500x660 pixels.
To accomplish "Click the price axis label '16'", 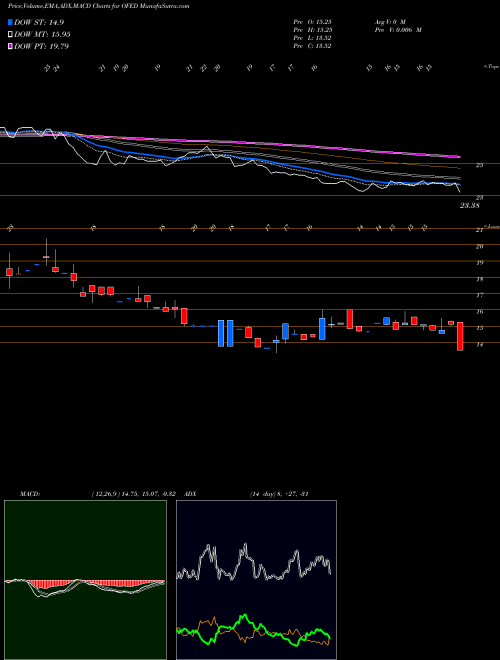I will pyautogui.click(x=479, y=311).
